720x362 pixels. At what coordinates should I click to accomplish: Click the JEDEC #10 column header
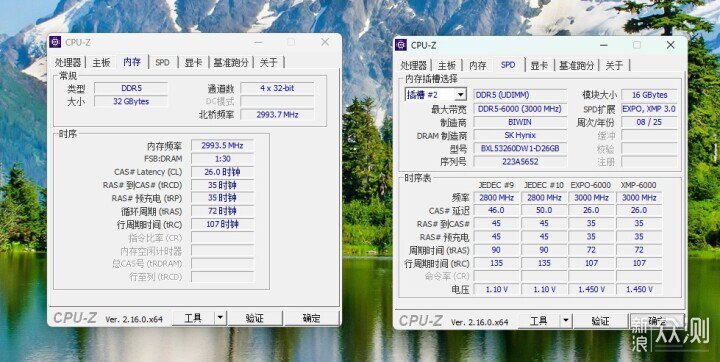tap(544, 185)
